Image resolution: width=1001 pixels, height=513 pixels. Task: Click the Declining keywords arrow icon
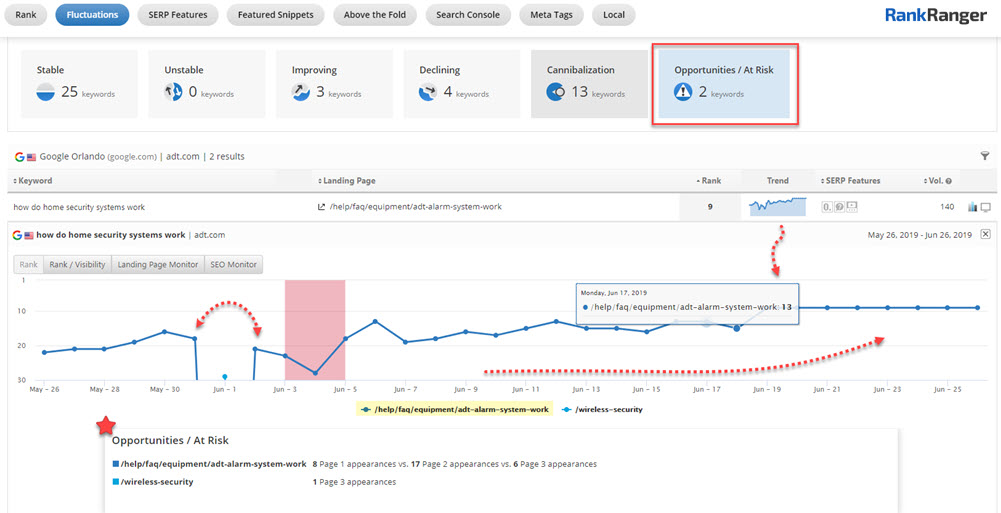pos(428,93)
